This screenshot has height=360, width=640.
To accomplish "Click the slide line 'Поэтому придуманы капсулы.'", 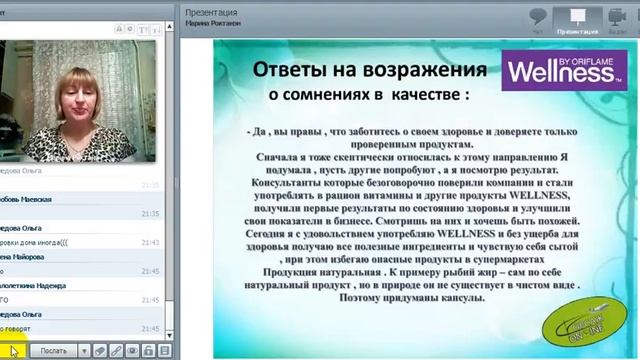I will click(x=412, y=298).
